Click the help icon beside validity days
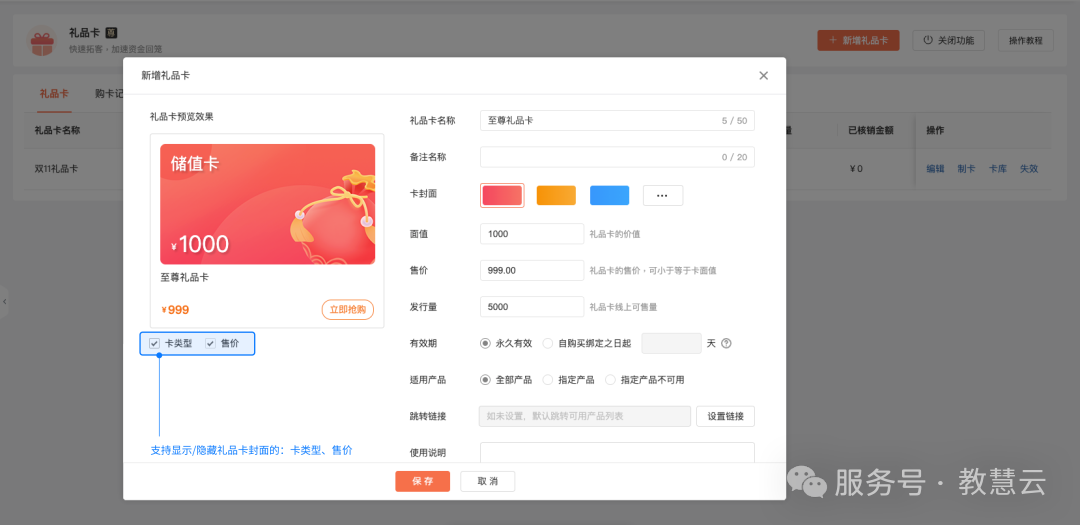 click(726, 343)
